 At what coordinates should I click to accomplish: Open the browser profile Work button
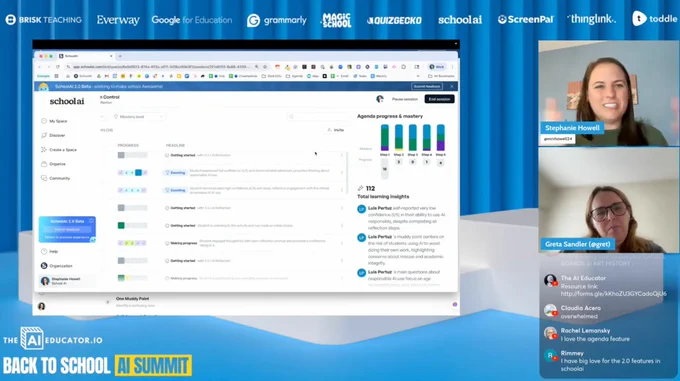click(437, 67)
